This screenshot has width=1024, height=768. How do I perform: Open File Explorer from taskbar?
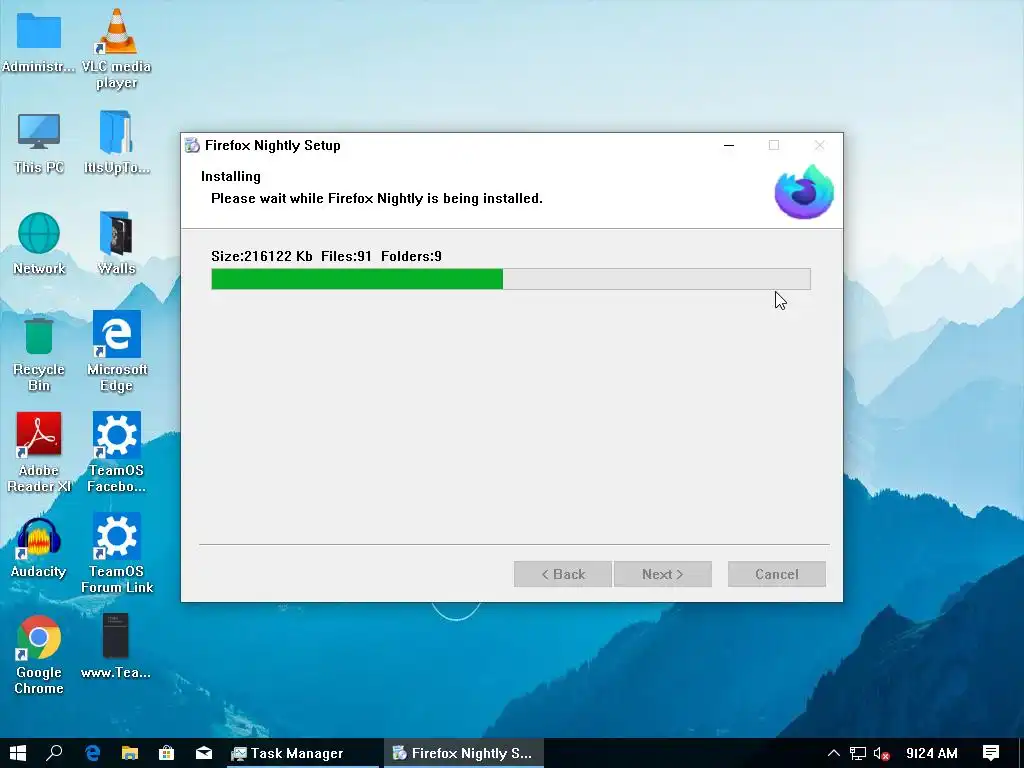130,753
